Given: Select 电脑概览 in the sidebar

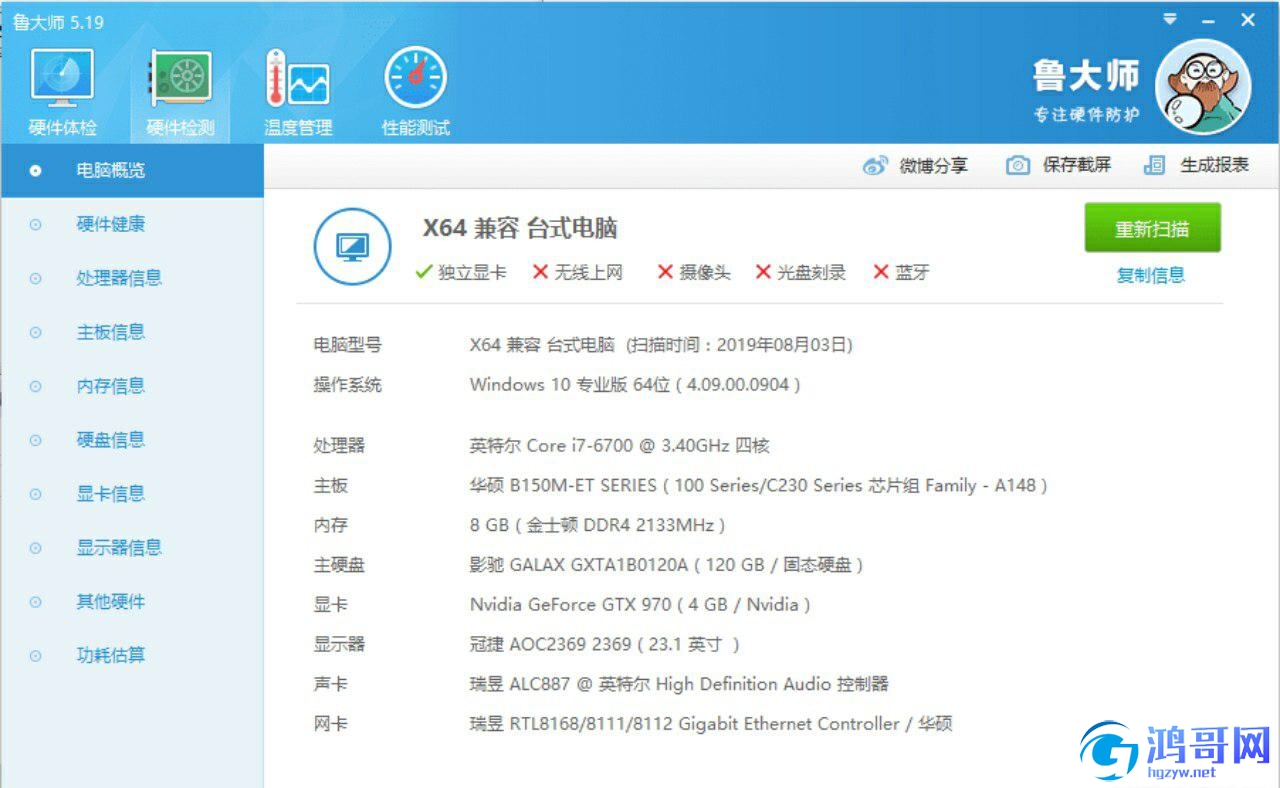Looking at the screenshot, I should [x=132, y=170].
